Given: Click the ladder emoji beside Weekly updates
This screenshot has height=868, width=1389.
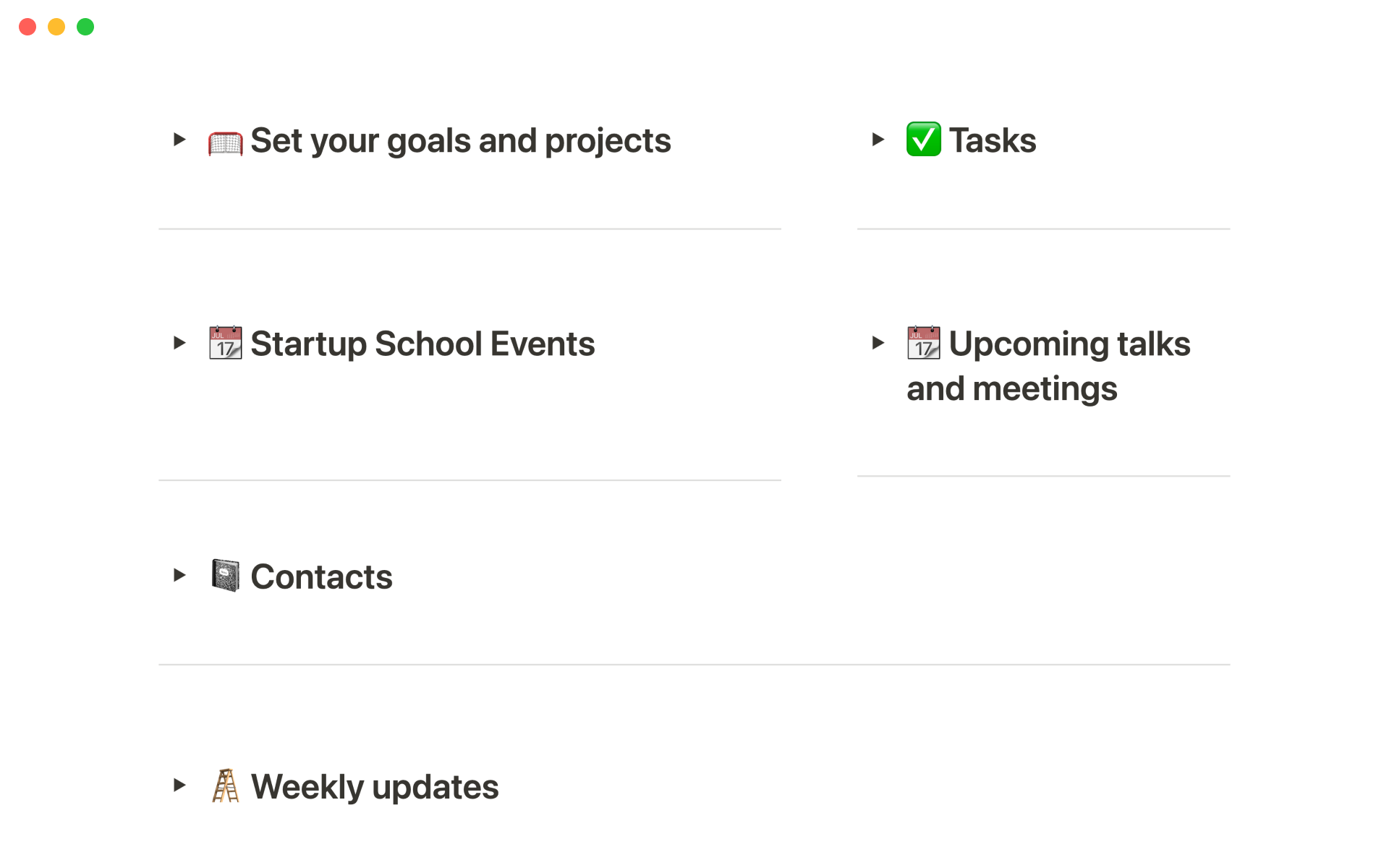Looking at the screenshot, I should (225, 786).
